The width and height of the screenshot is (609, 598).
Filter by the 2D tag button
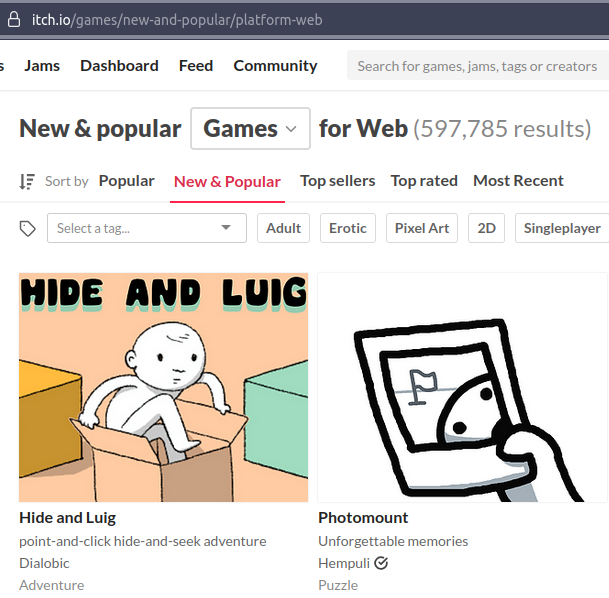[x=486, y=228]
